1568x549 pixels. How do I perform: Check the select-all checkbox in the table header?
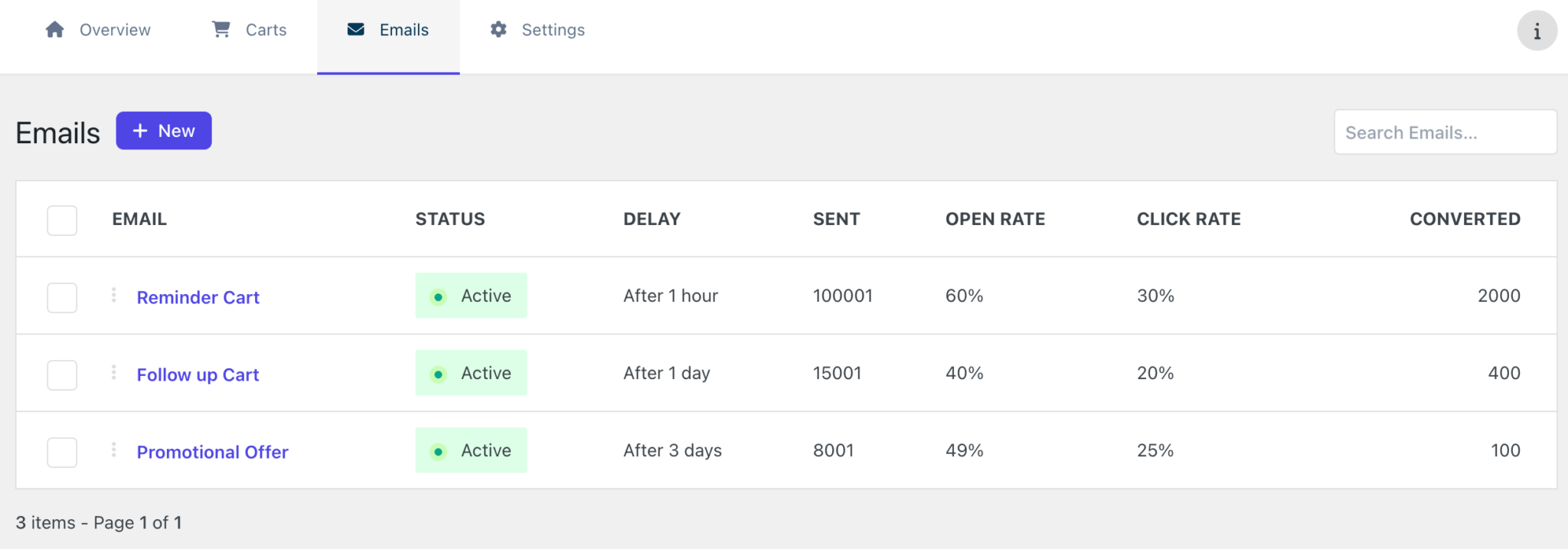coord(61,220)
